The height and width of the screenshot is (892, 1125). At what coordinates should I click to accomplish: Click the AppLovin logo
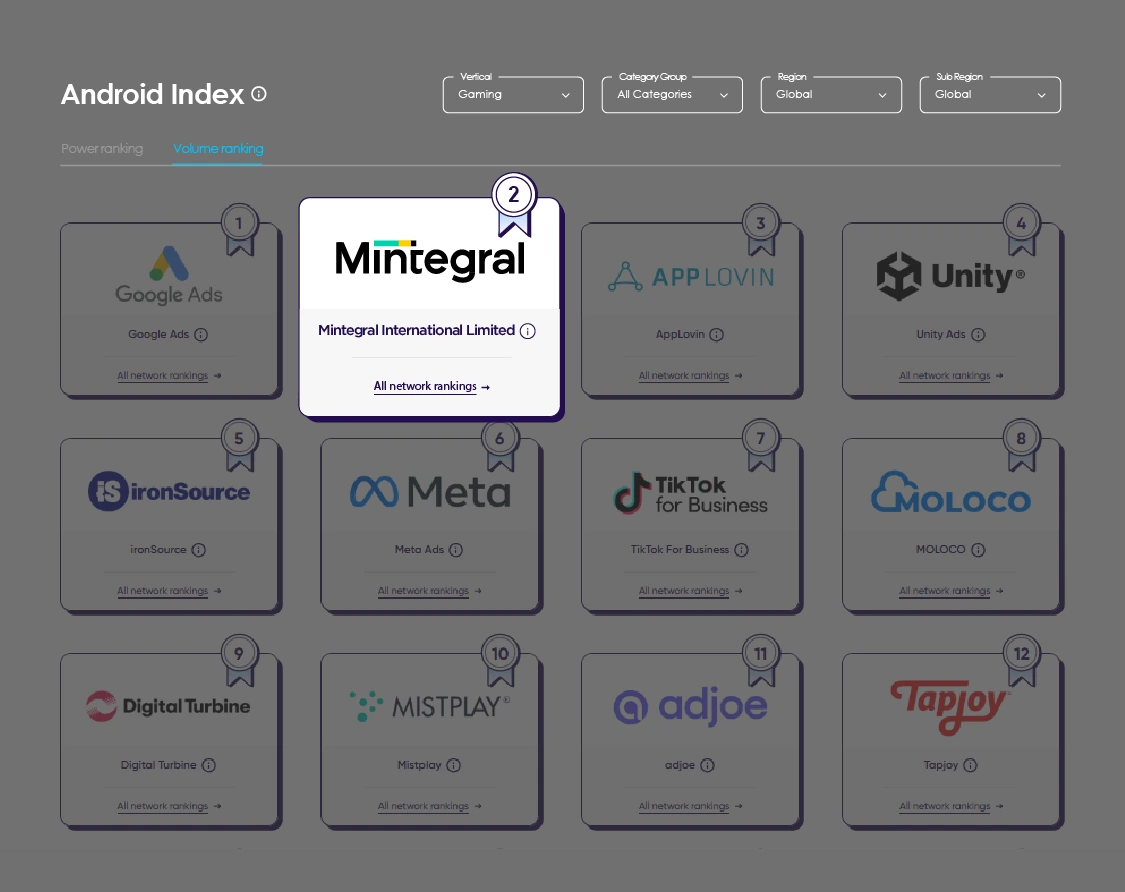(691, 277)
